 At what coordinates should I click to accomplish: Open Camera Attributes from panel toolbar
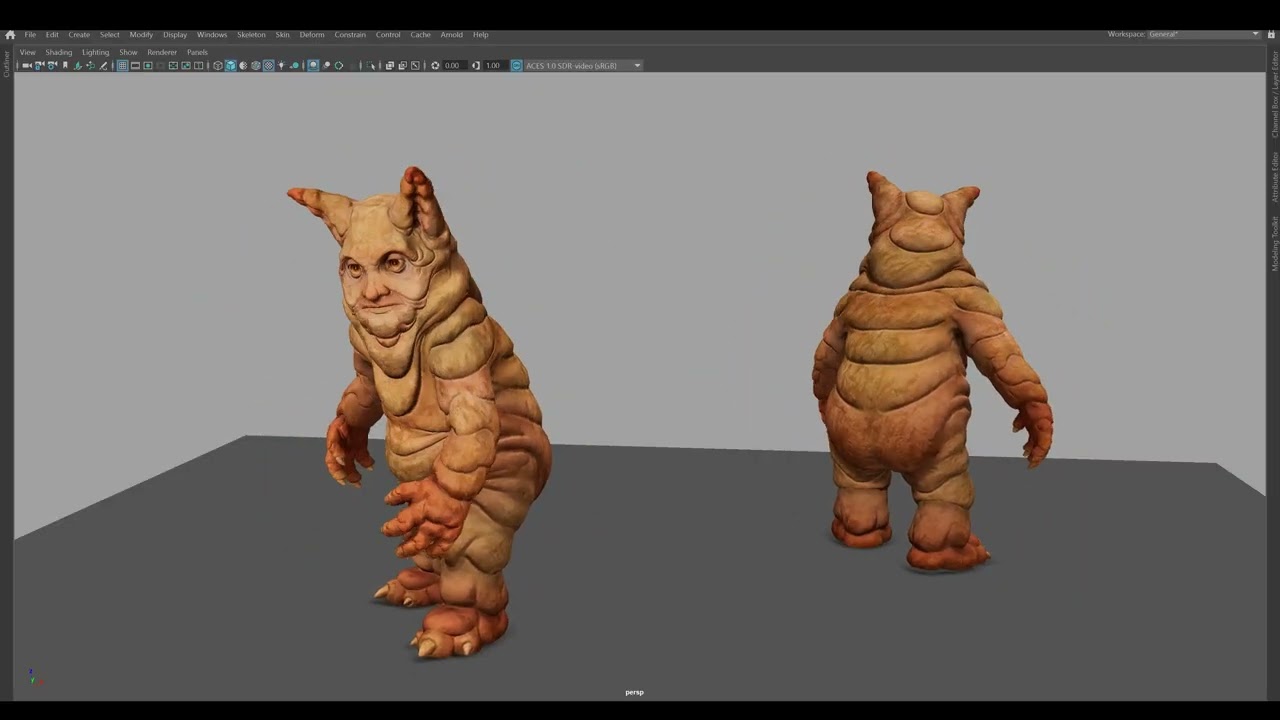coord(52,66)
